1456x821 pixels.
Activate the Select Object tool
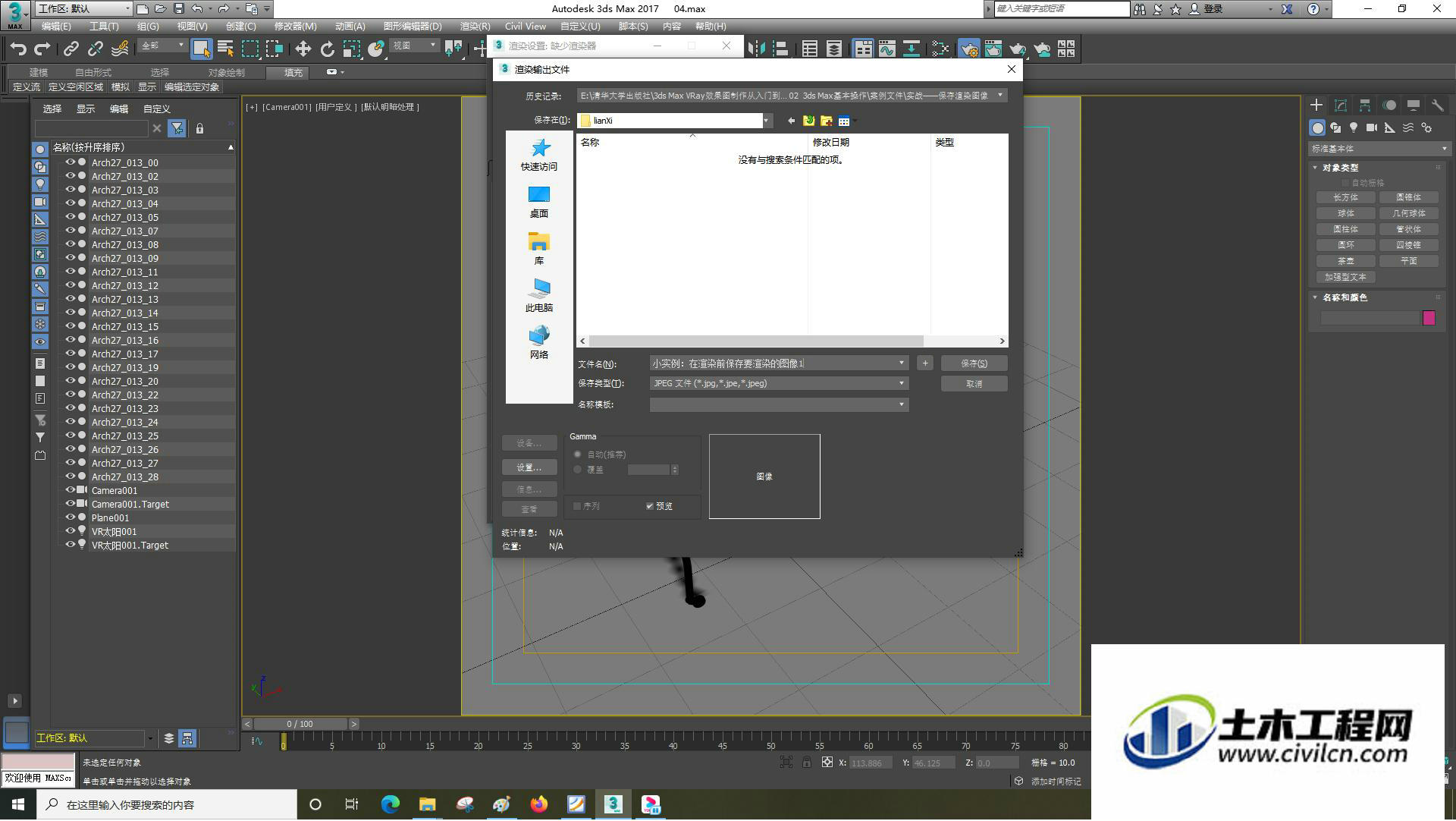[x=201, y=49]
